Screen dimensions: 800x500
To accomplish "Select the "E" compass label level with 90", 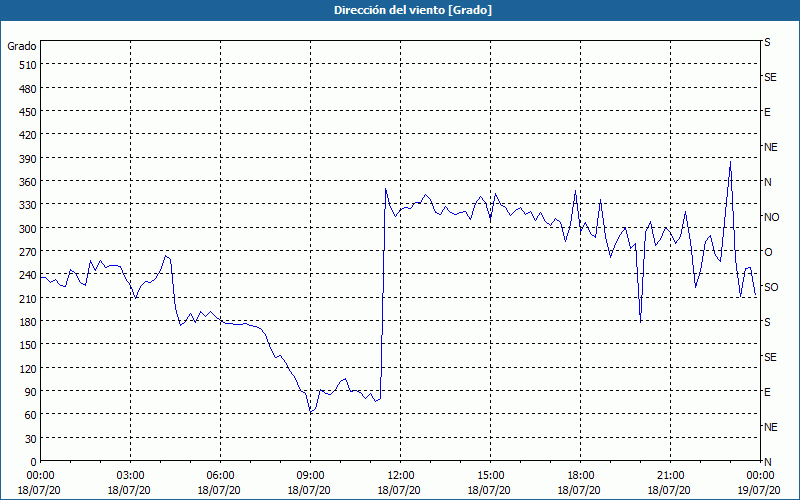I will point(767,392).
